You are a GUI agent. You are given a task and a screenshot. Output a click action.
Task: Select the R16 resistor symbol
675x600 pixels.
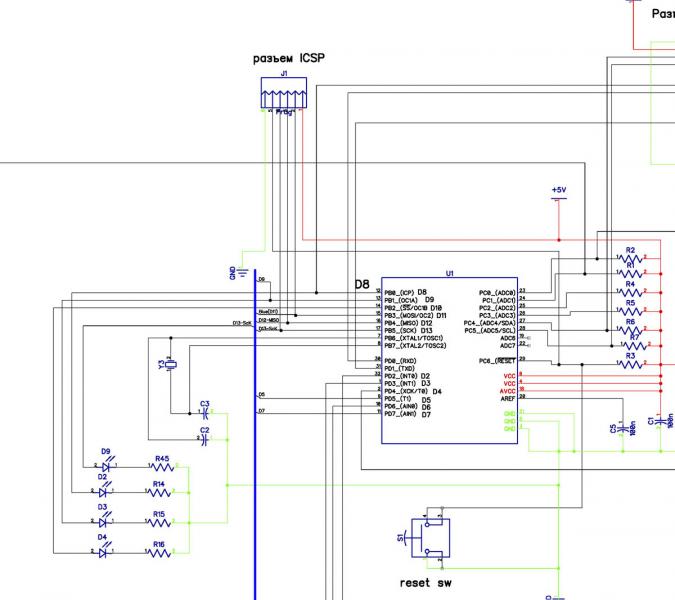(x=160, y=551)
